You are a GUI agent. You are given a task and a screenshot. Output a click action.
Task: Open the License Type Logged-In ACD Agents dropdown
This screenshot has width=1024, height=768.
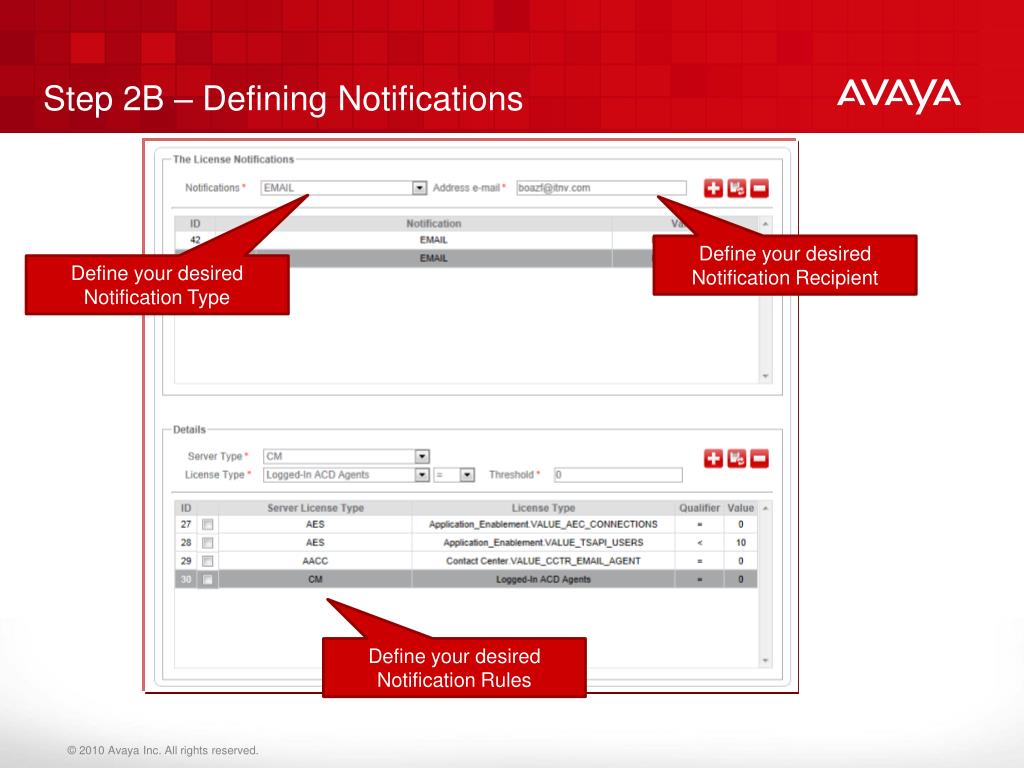[422, 475]
